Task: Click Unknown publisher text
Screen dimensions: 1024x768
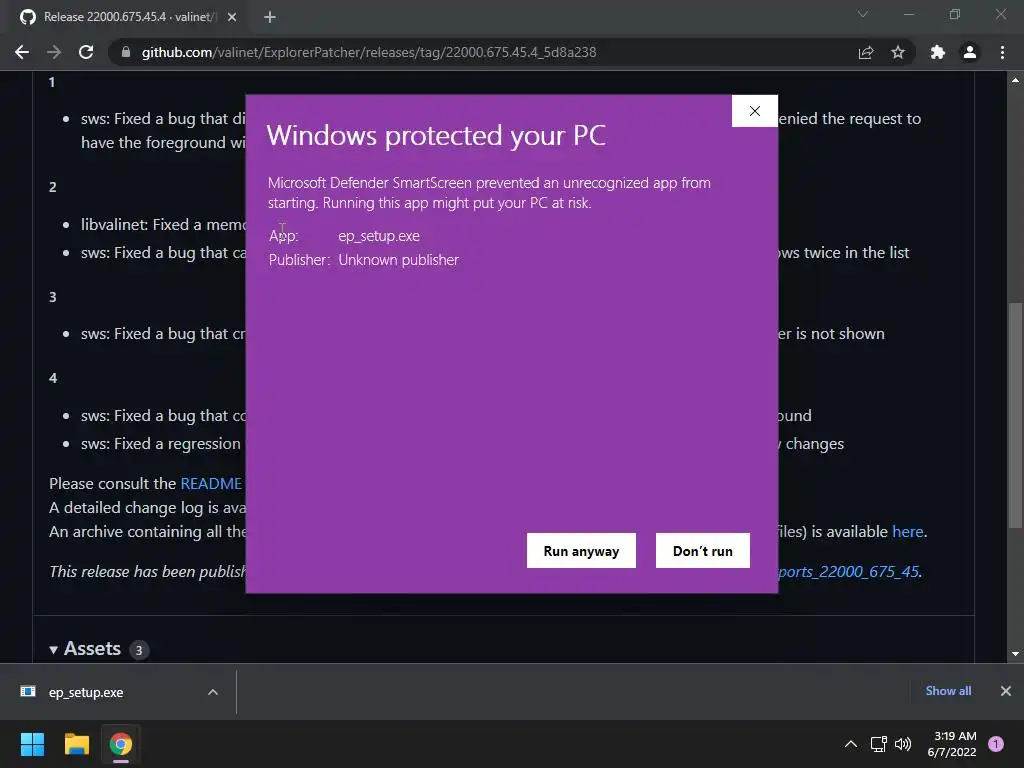Action: [398, 260]
